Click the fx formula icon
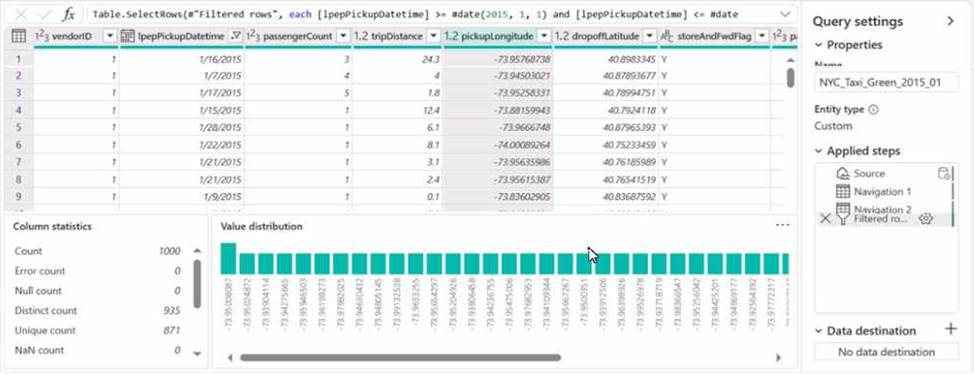 (x=69, y=14)
